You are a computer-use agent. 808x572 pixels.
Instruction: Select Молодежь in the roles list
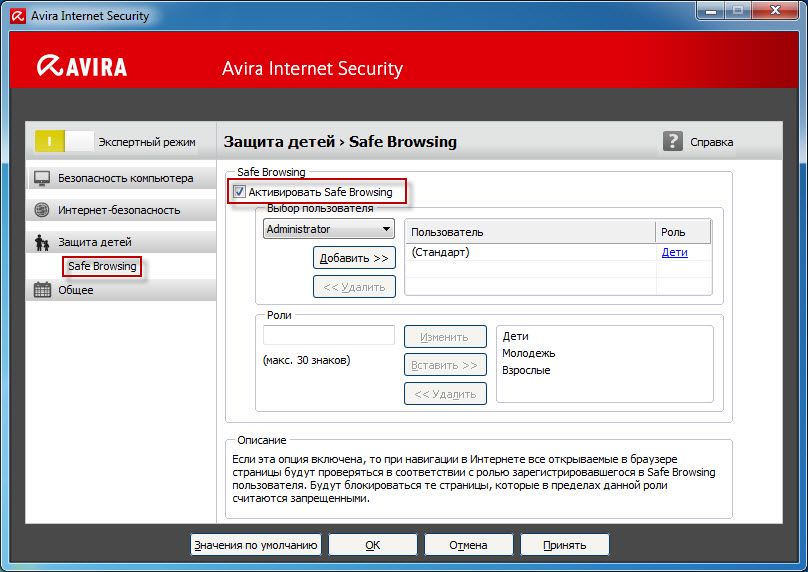(529, 353)
